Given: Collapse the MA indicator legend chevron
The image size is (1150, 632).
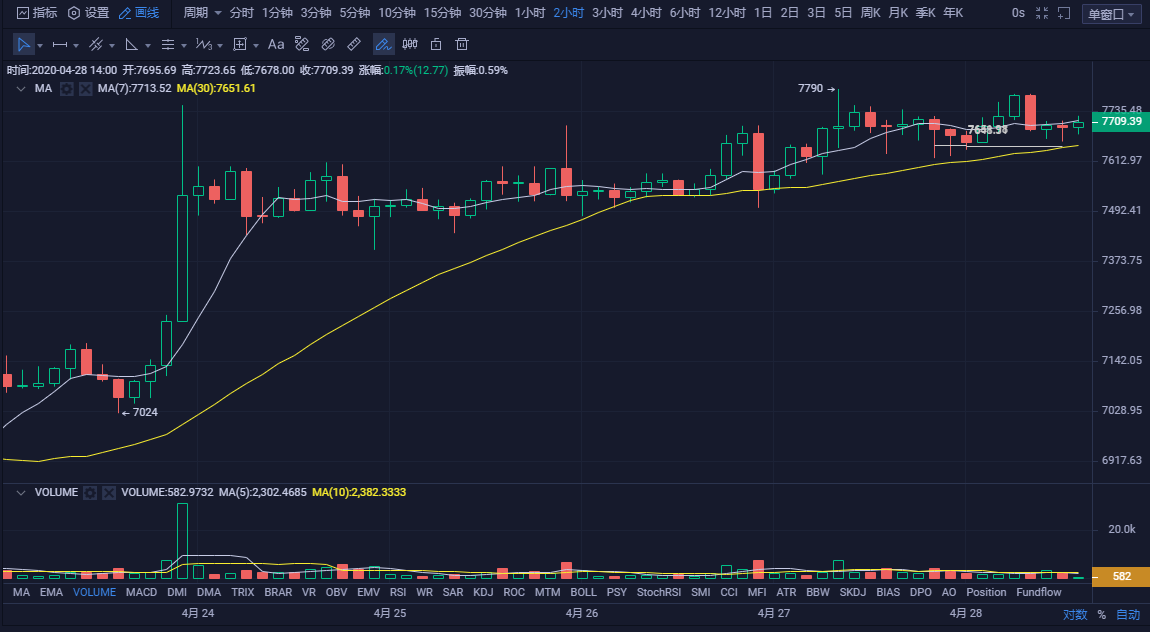Looking at the screenshot, I should tap(20, 89).
